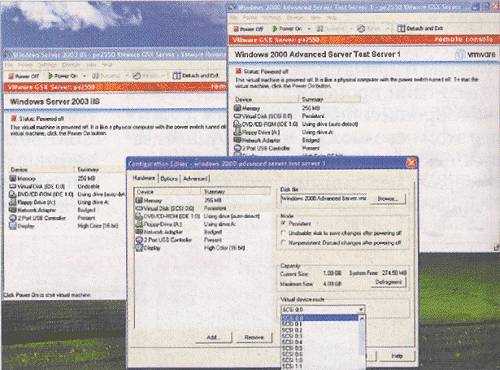Switch to the Advanced tab

pyautogui.click(x=195, y=179)
